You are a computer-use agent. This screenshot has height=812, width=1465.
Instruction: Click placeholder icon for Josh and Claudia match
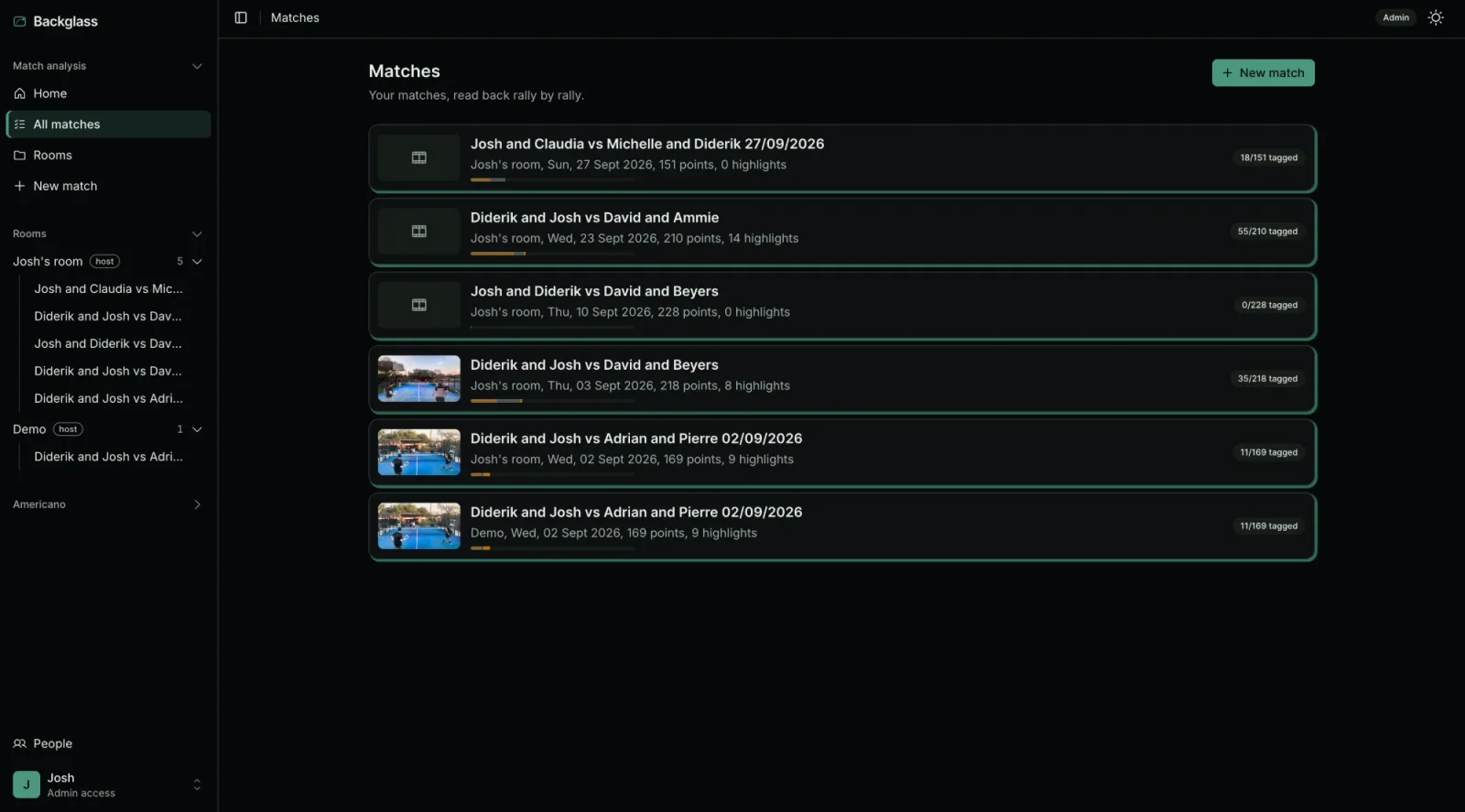[418, 157]
